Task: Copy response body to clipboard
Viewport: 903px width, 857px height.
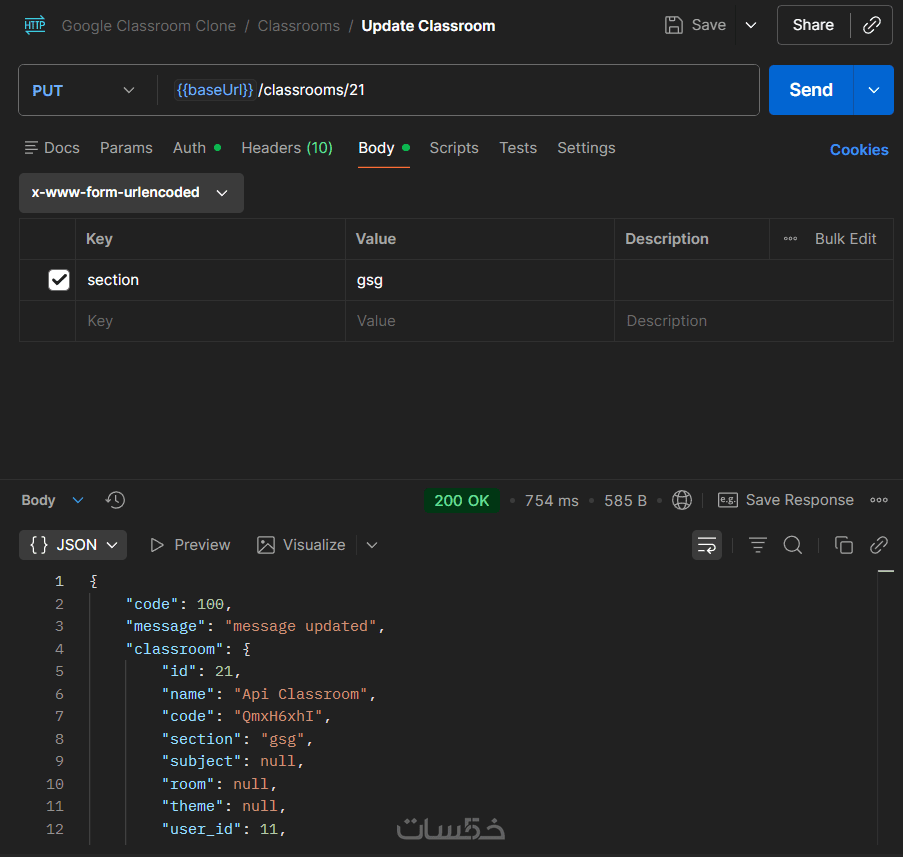Action: coord(843,545)
